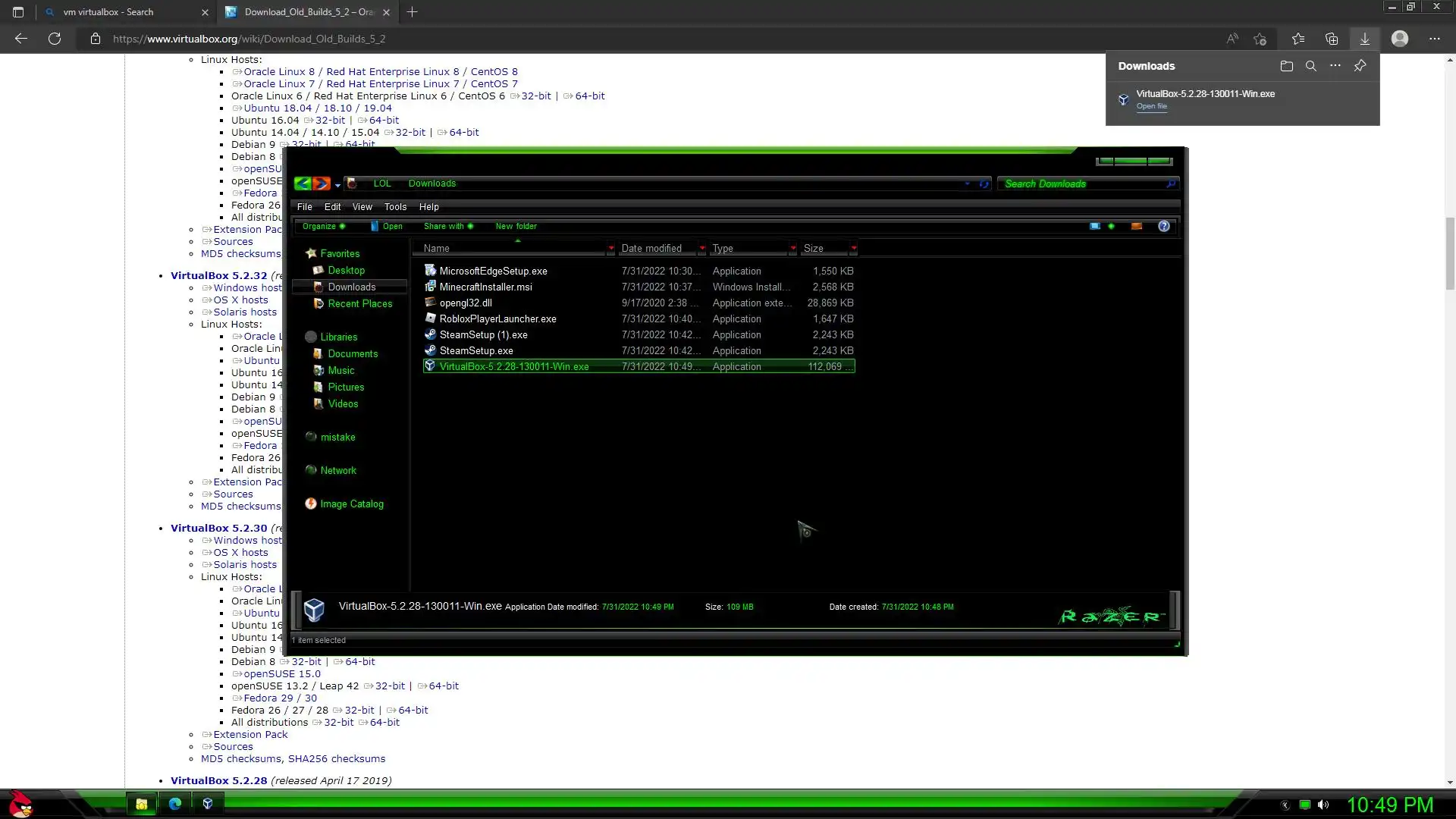Image resolution: width=1456 pixels, height=819 pixels.
Task: Open the Tools menu
Action: [x=395, y=207]
